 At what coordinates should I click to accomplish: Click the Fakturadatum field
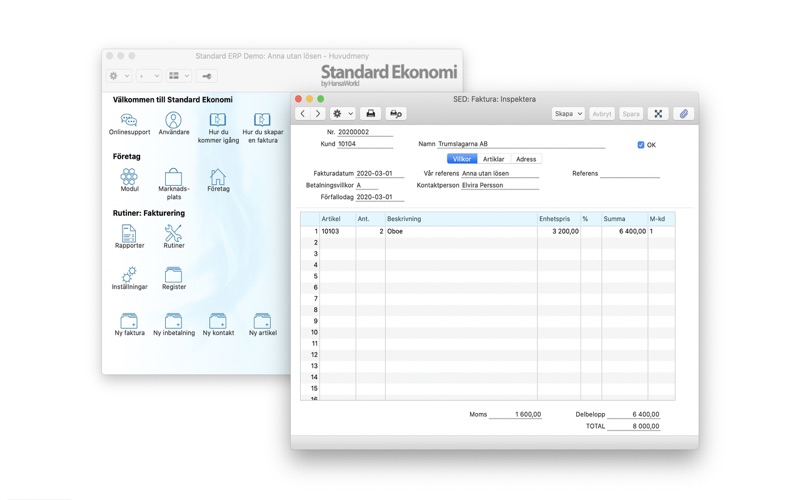click(x=380, y=173)
